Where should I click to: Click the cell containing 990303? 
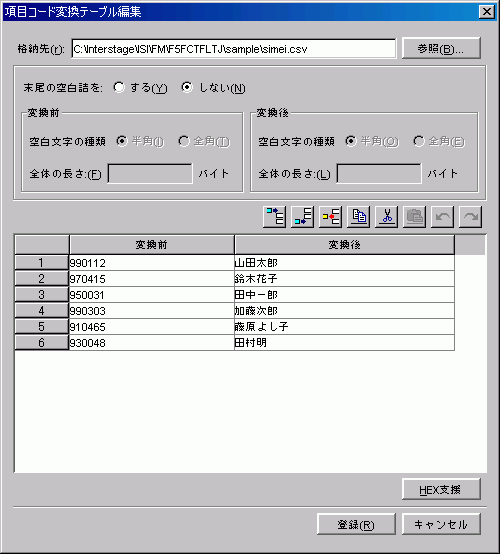152,311
